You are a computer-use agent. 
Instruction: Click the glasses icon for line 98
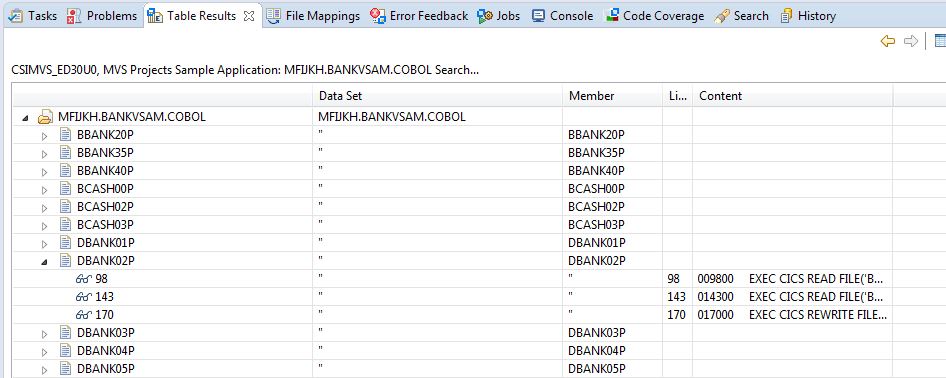(x=83, y=279)
